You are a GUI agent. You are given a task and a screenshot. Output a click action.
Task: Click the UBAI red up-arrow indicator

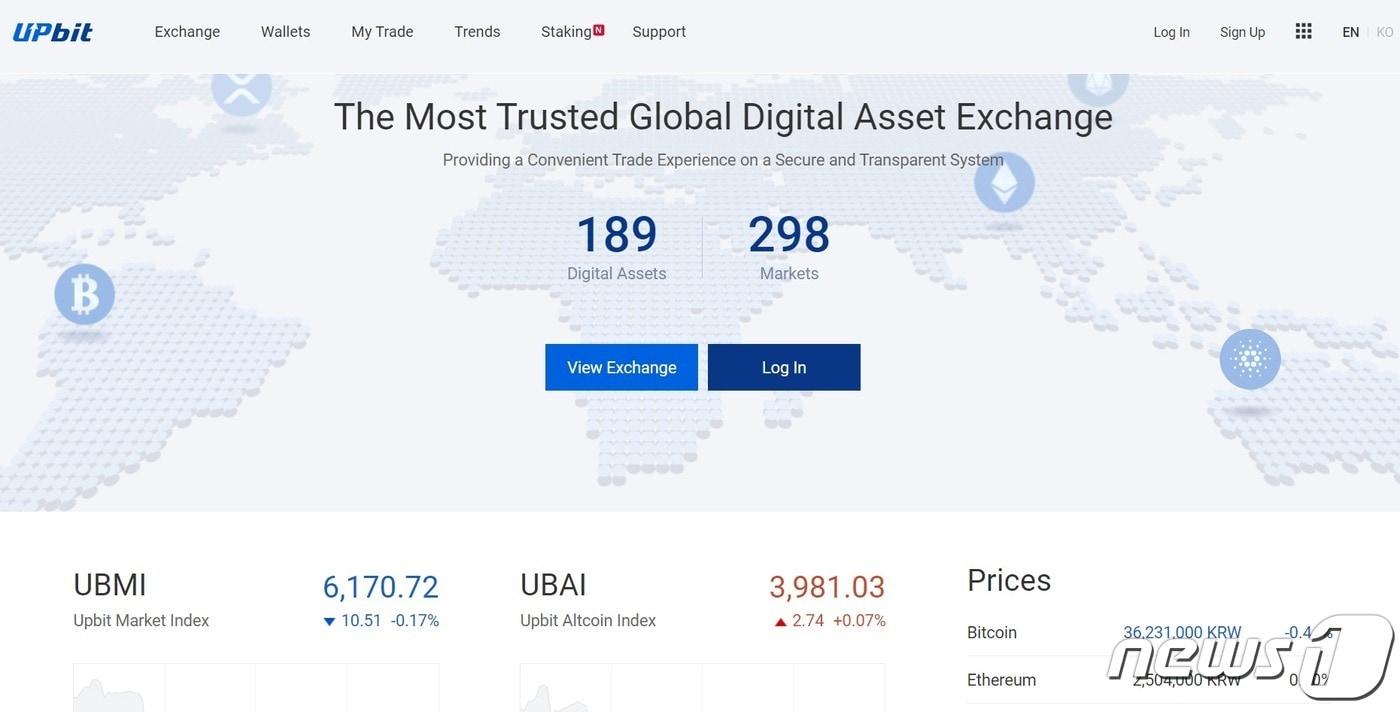point(780,622)
